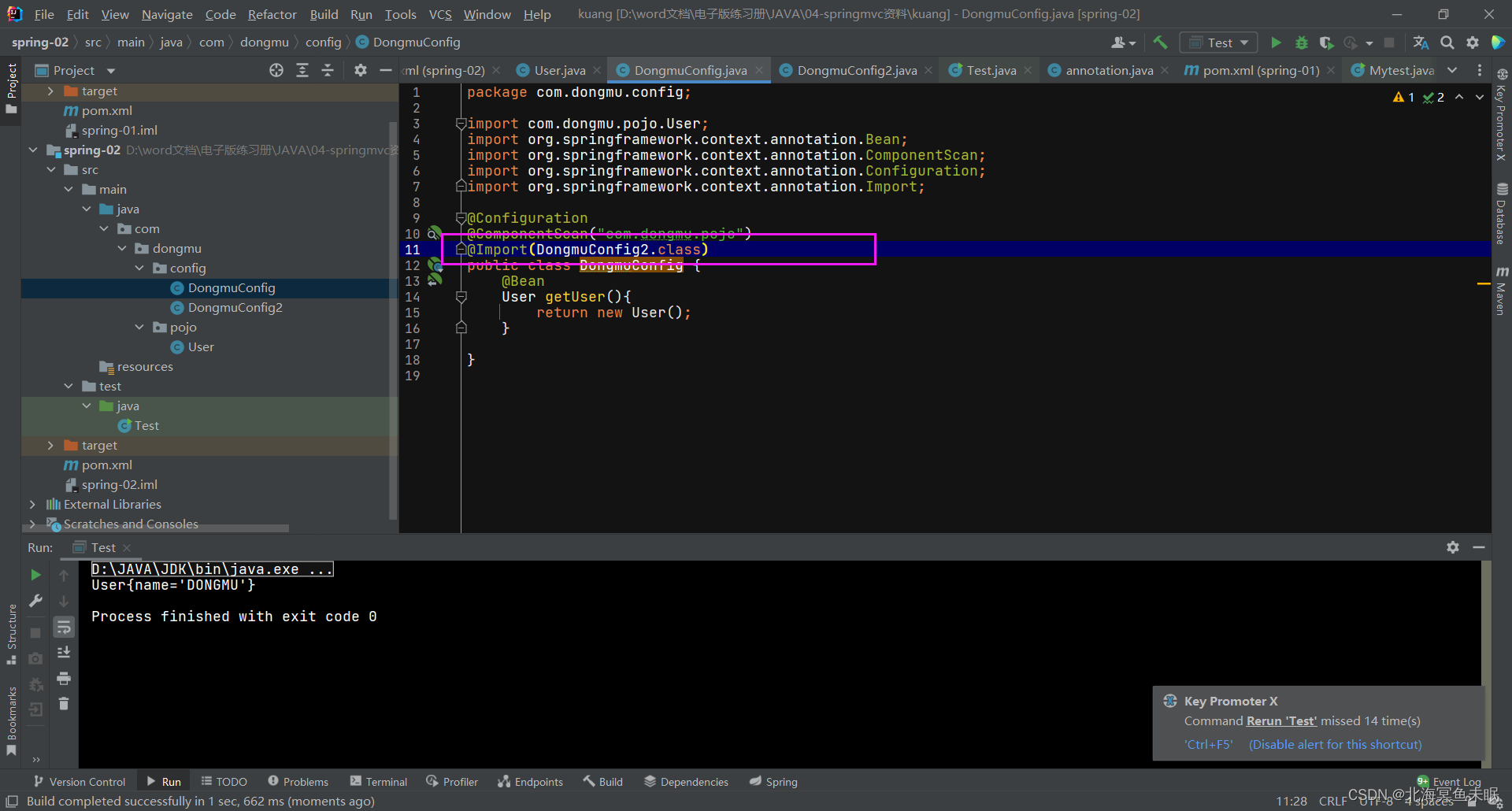Open the Refactor menu

(x=272, y=14)
